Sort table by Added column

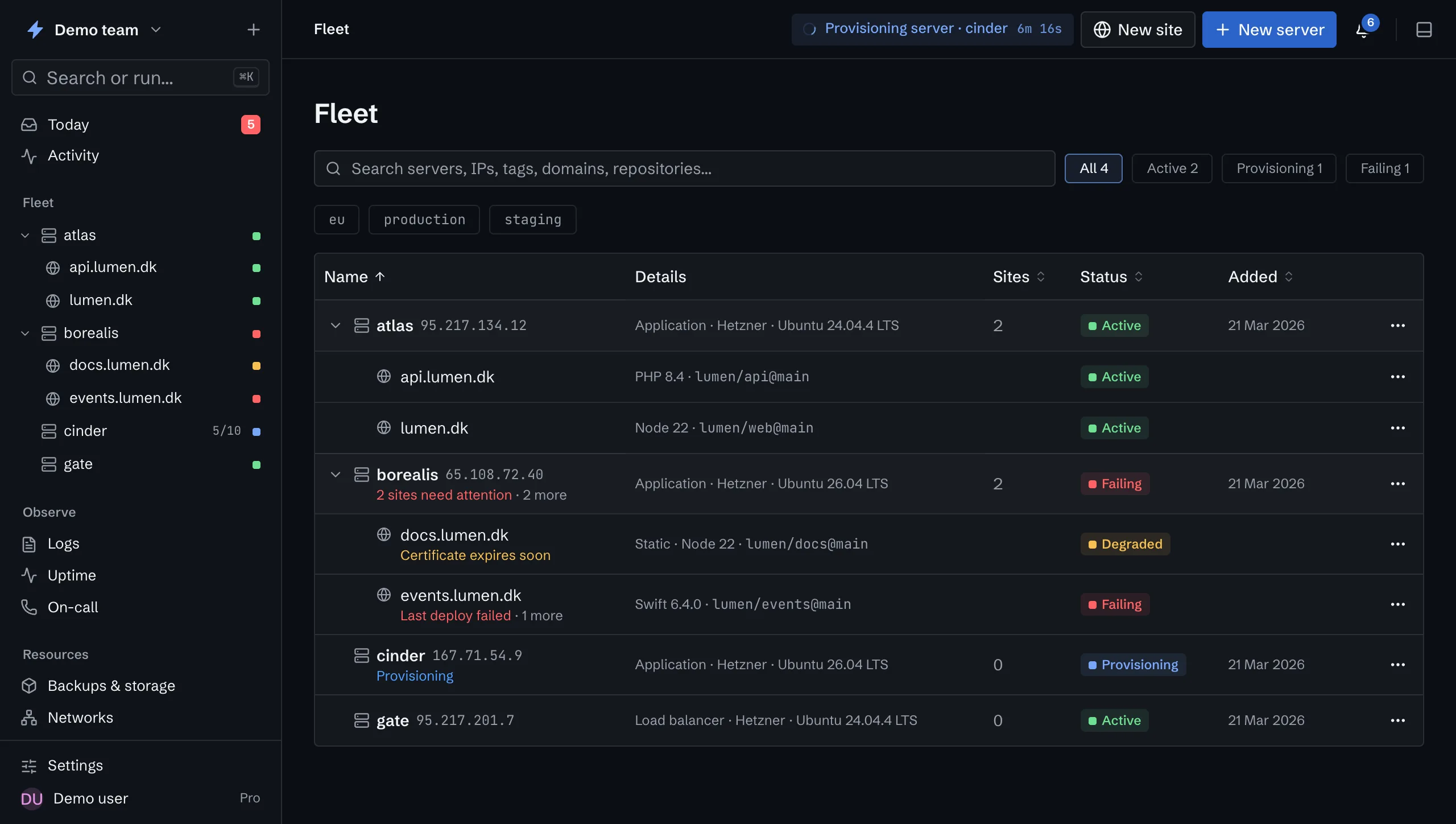click(x=1261, y=277)
